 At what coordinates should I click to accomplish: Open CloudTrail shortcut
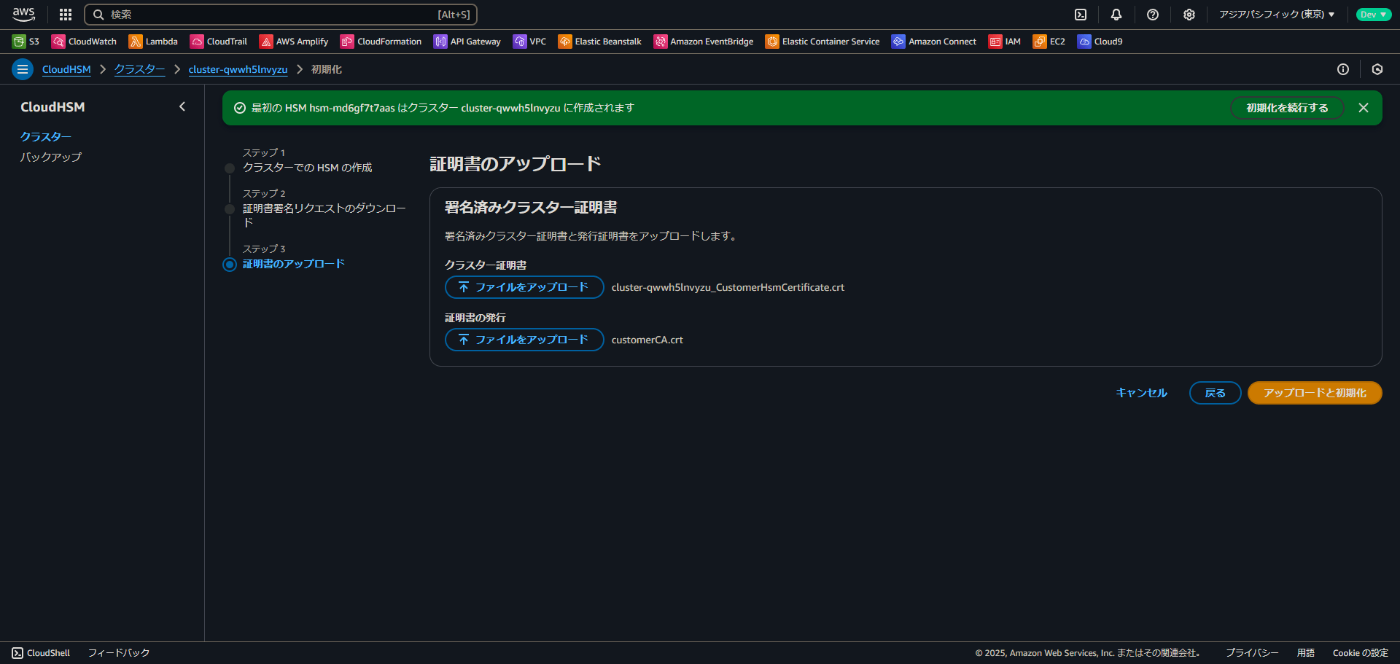click(x=218, y=42)
